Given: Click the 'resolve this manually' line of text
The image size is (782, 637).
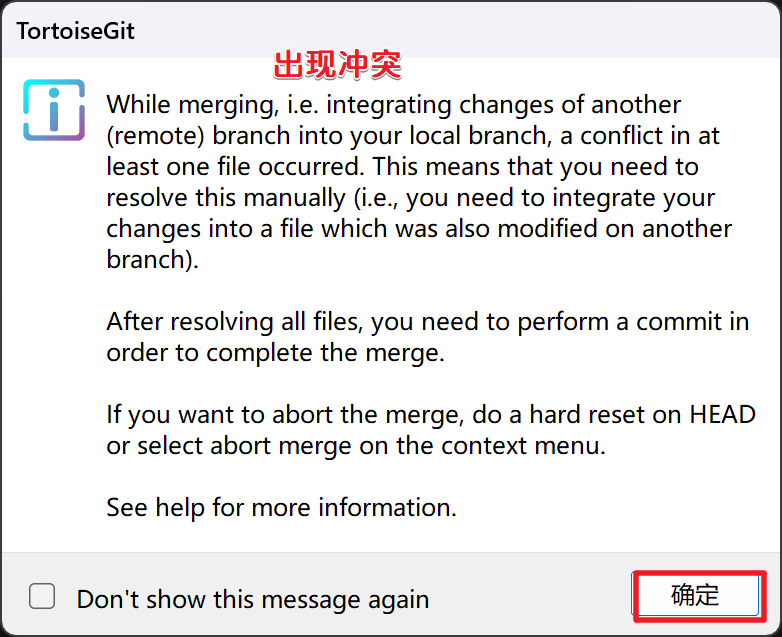Looking at the screenshot, I should click(410, 198).
